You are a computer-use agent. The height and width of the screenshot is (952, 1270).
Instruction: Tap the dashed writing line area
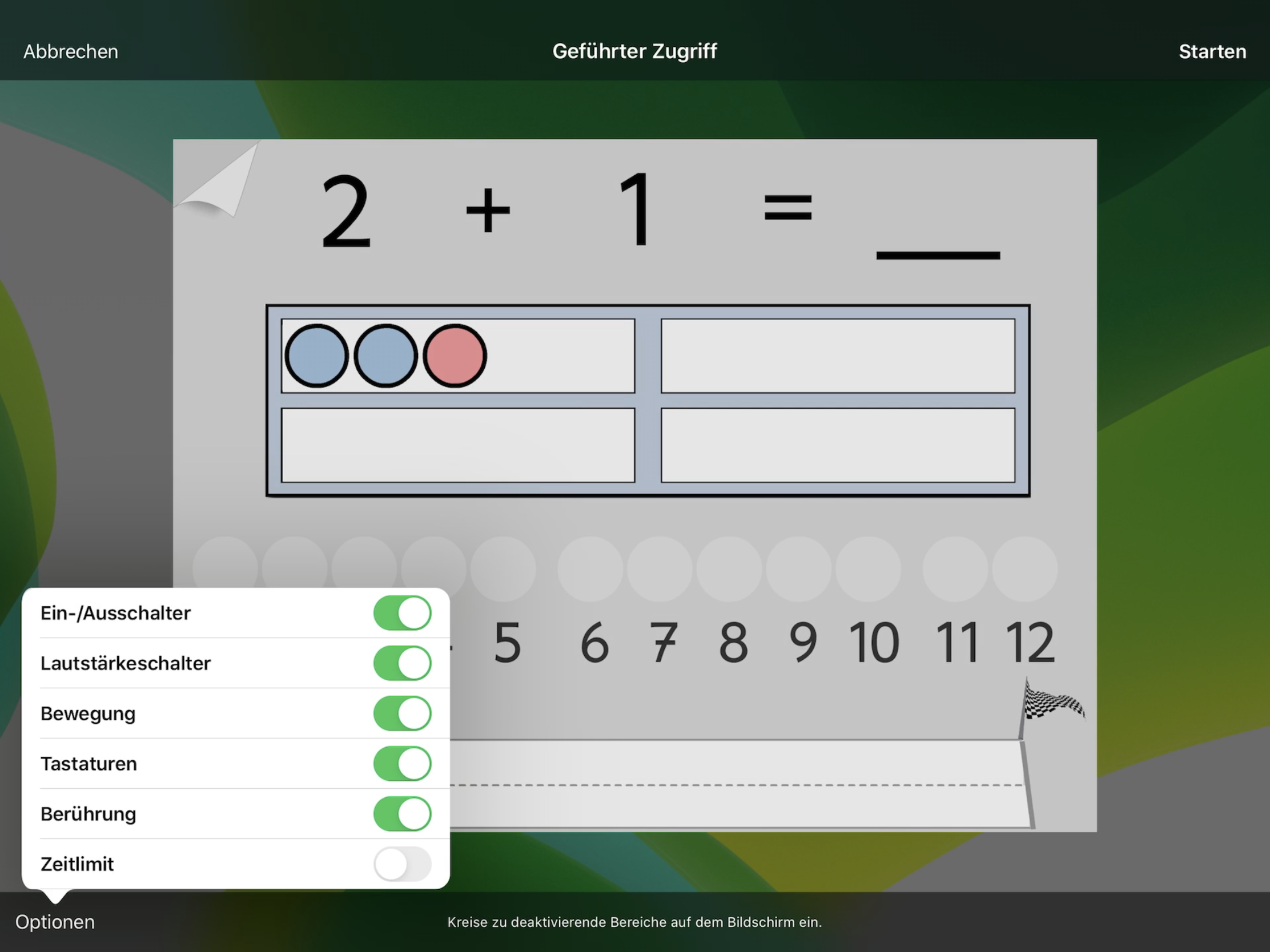[735, 784]
